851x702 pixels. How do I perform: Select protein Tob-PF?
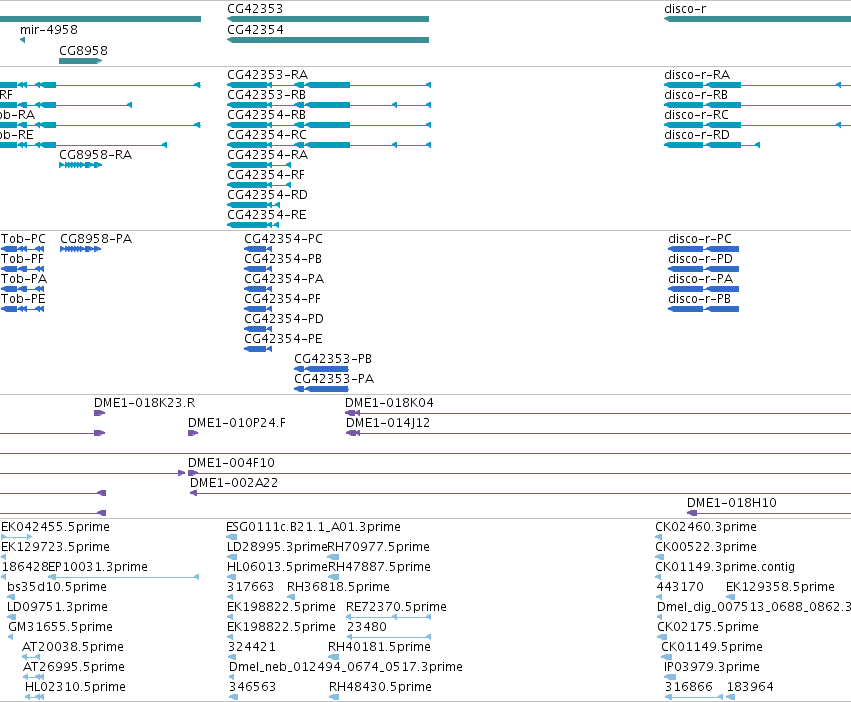22,259
